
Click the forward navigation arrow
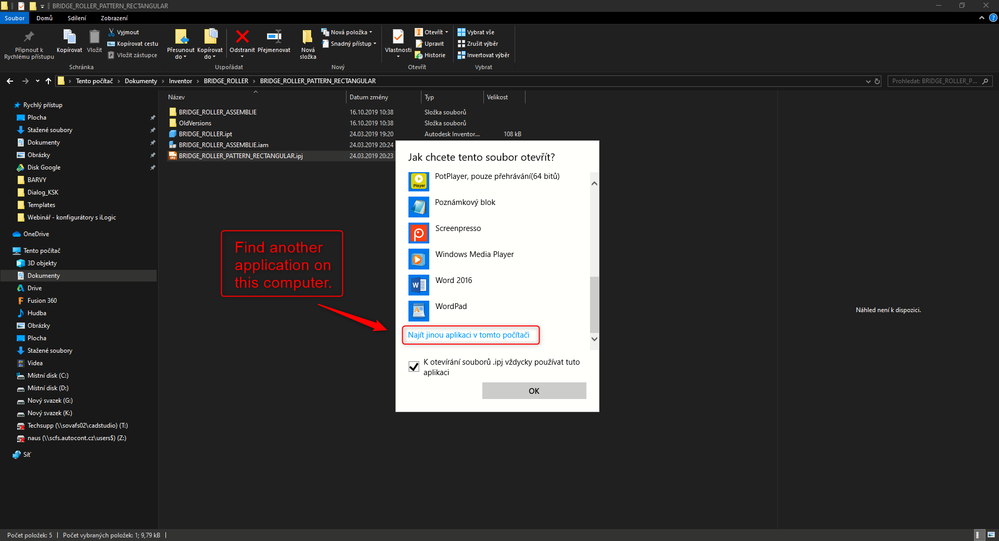[25, 81]
